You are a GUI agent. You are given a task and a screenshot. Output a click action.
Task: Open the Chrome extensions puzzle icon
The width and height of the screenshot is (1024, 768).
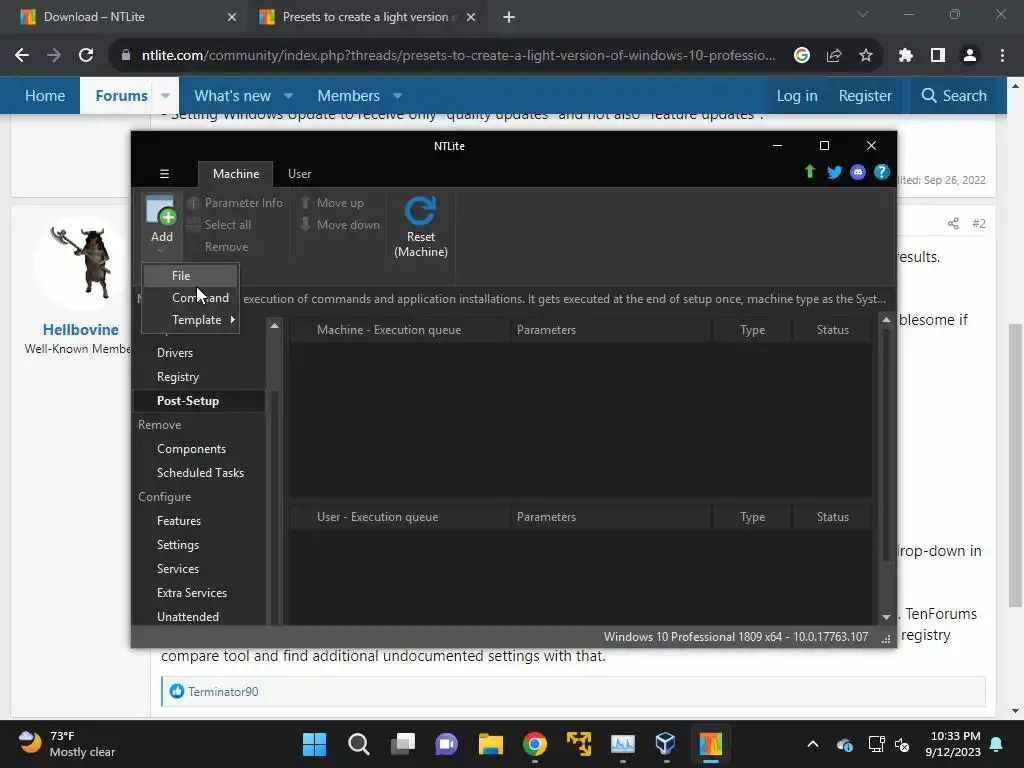coord(905,56)
